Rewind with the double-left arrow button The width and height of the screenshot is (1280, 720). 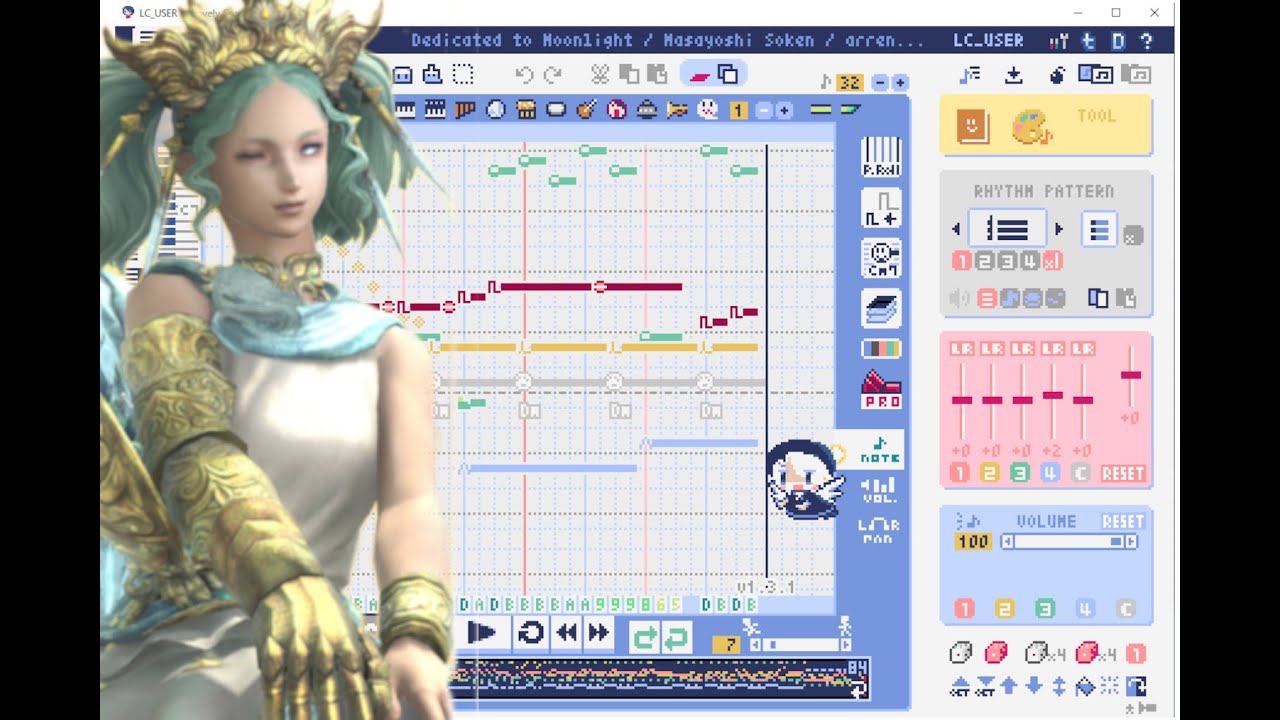[567, 632]
